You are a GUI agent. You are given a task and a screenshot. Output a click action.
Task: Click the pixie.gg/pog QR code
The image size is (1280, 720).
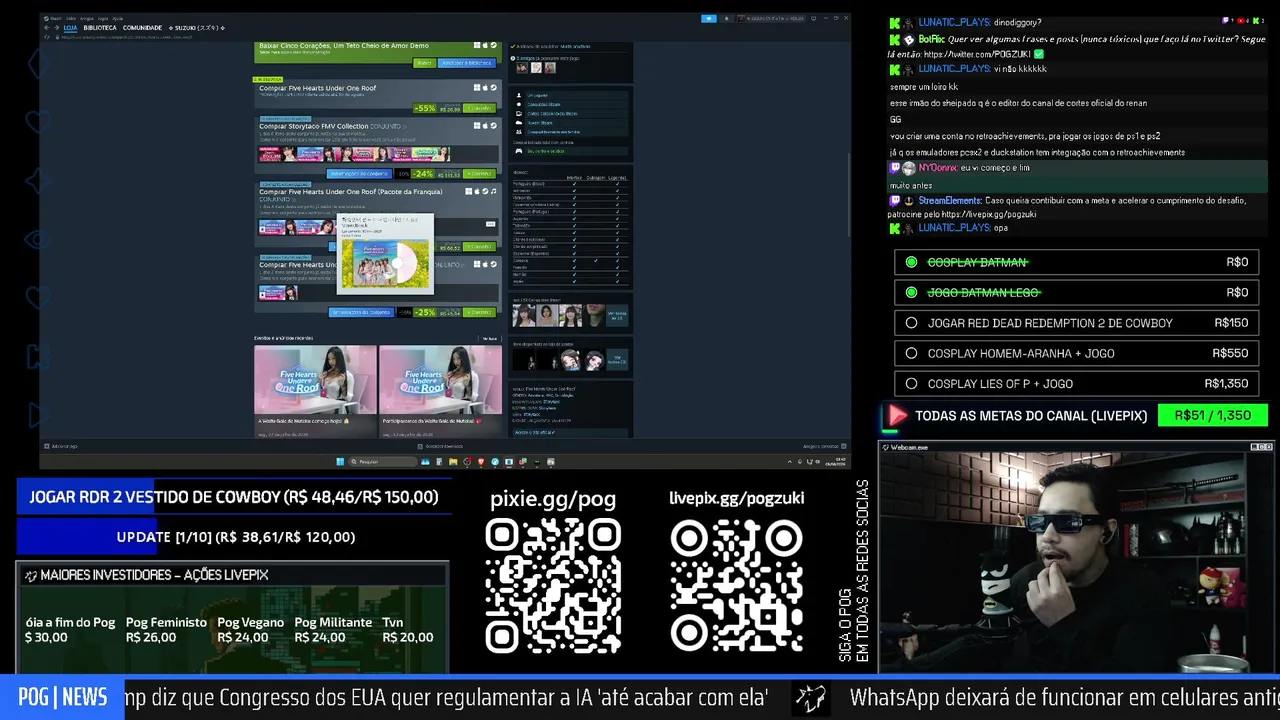click(553, 587)
